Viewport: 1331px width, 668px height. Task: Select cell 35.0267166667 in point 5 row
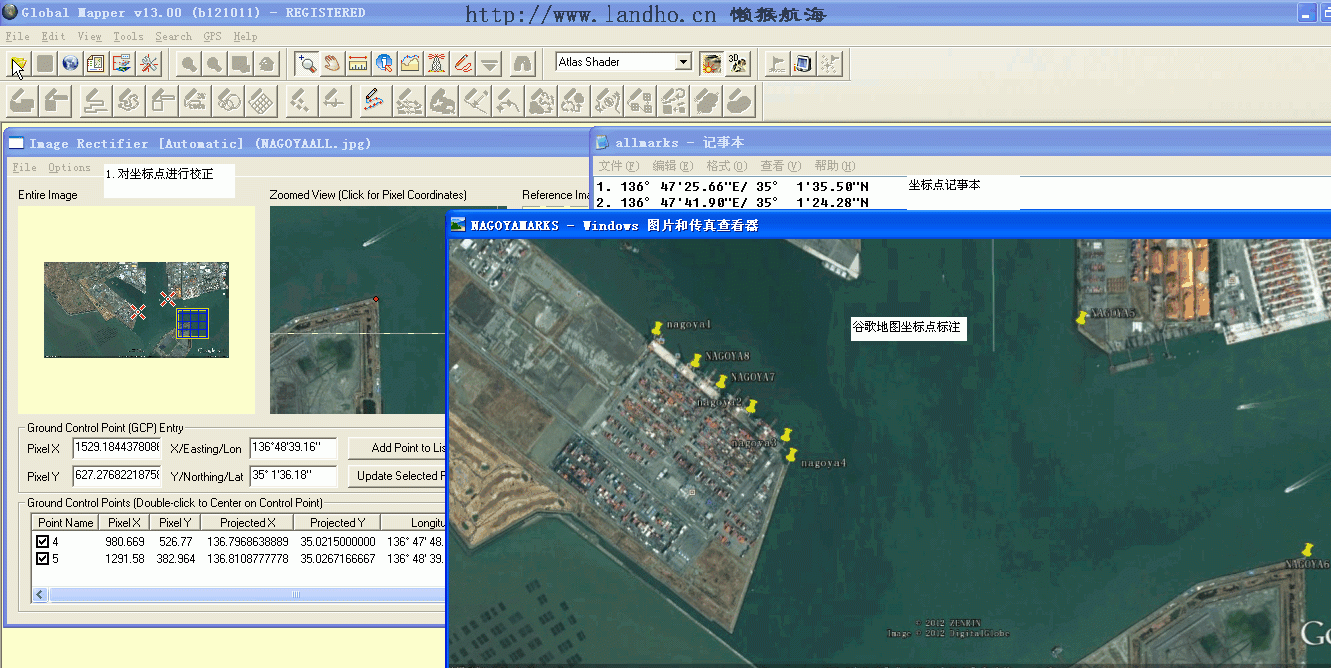337,558
